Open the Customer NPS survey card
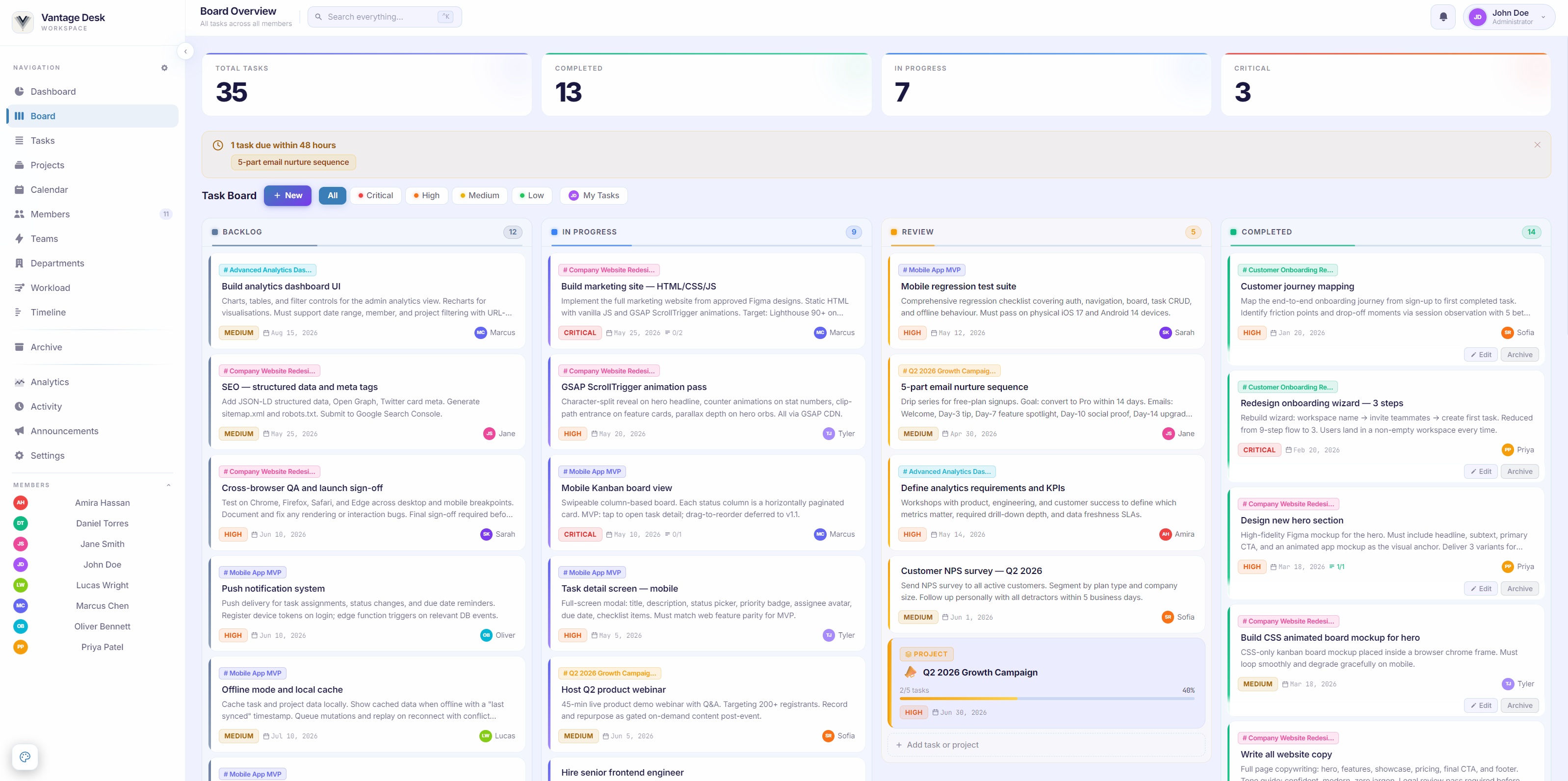 (1047, 594)
